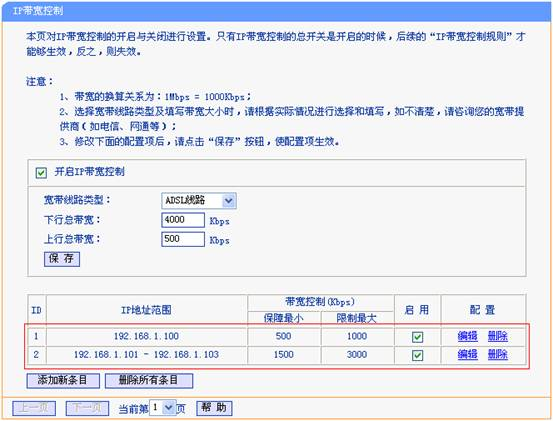Open the 宽带线路类型 ADSL线路 dropdown
The image size is (553, 421).
point(199,201)
